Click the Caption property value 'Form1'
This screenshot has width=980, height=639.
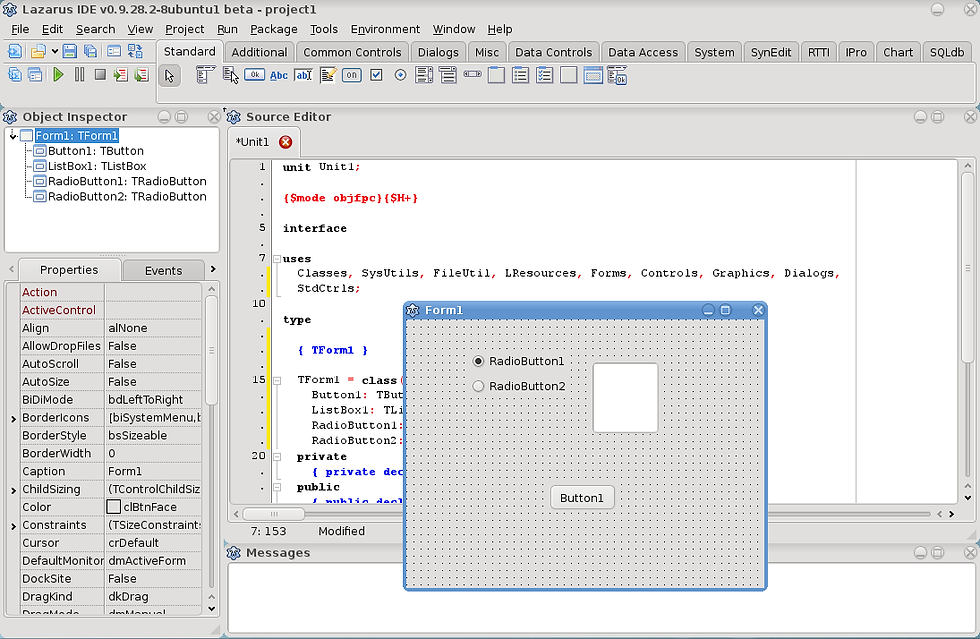coord(154,471)
